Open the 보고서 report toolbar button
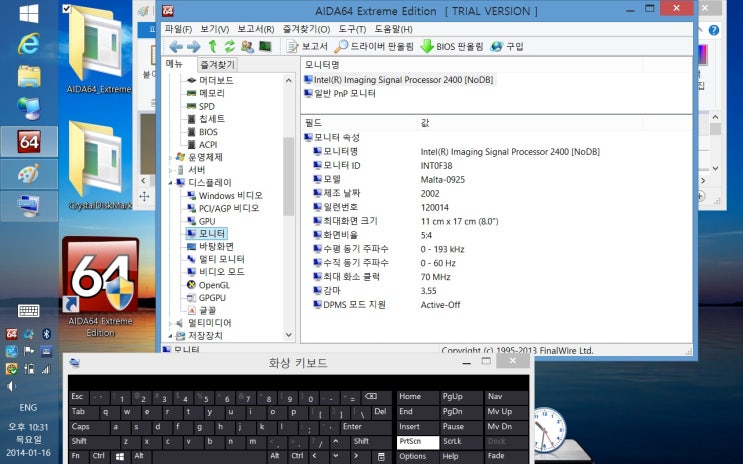Screen dimensions: 743x464 click(x=307, y=46)
